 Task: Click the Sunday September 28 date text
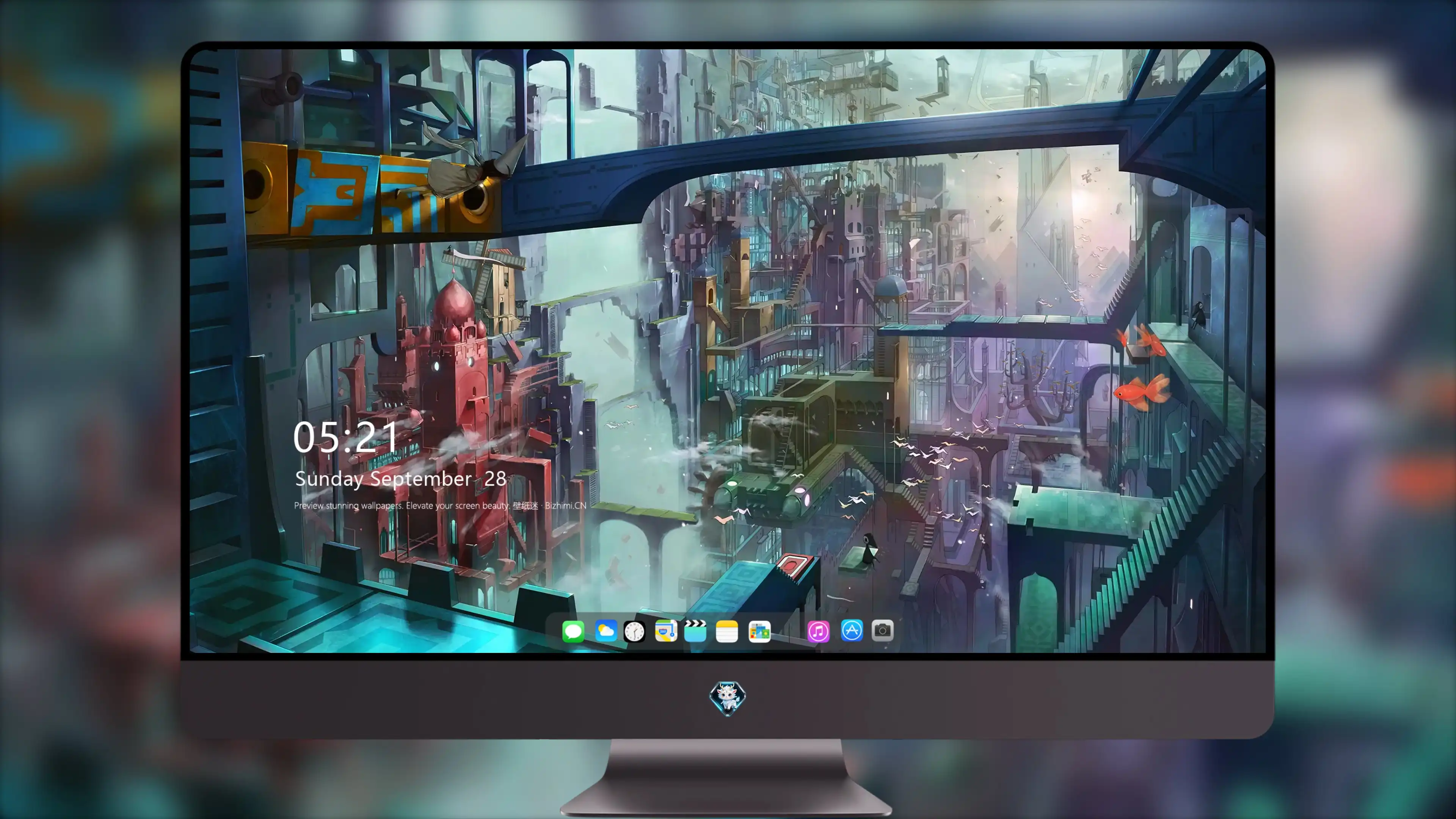coord(401,479)
